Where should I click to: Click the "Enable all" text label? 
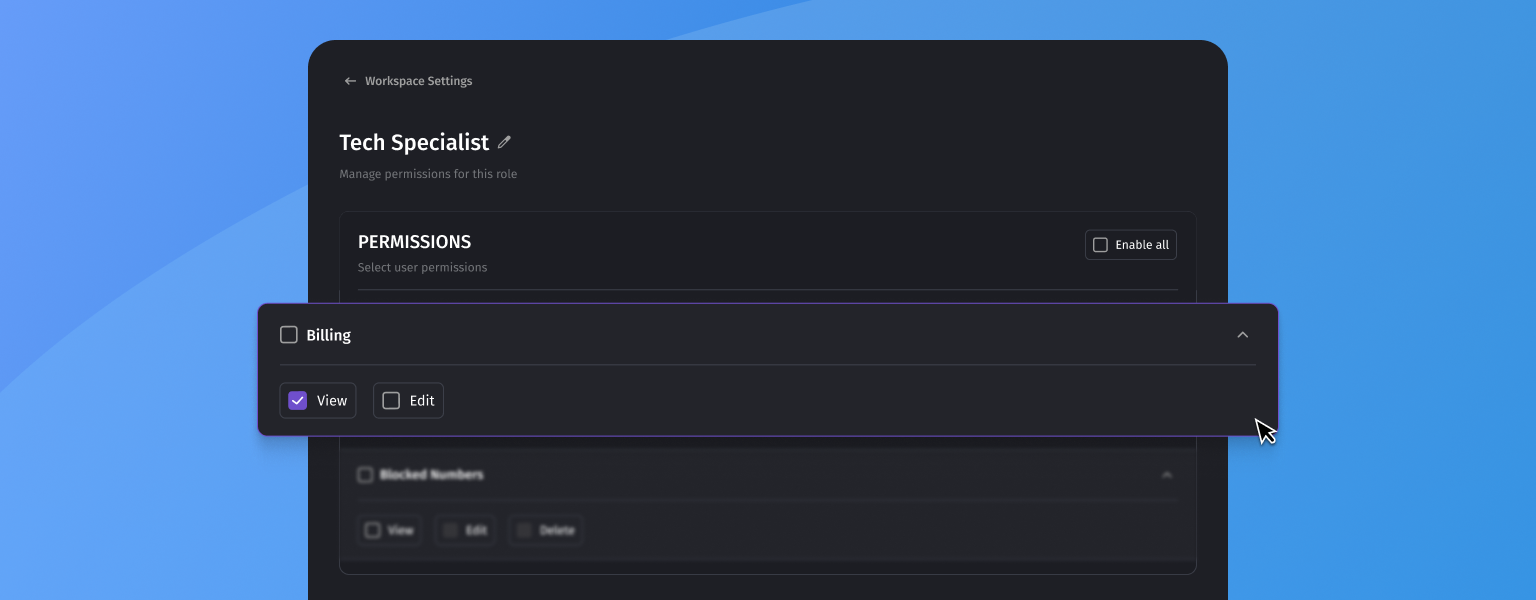(x=1142, y=245)
